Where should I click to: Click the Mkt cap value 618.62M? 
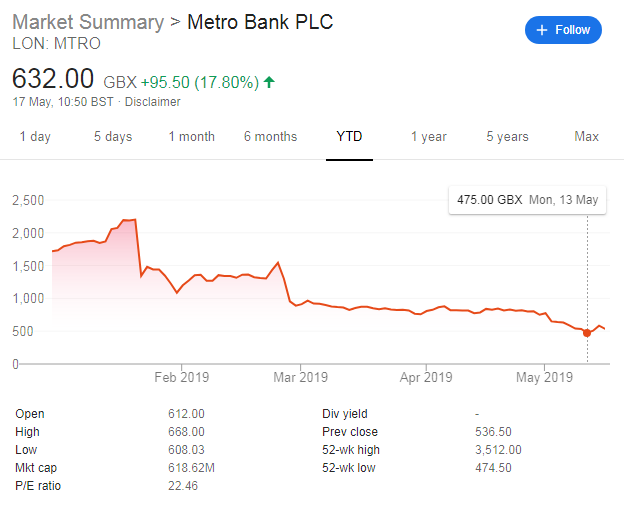tap(193, 468)
